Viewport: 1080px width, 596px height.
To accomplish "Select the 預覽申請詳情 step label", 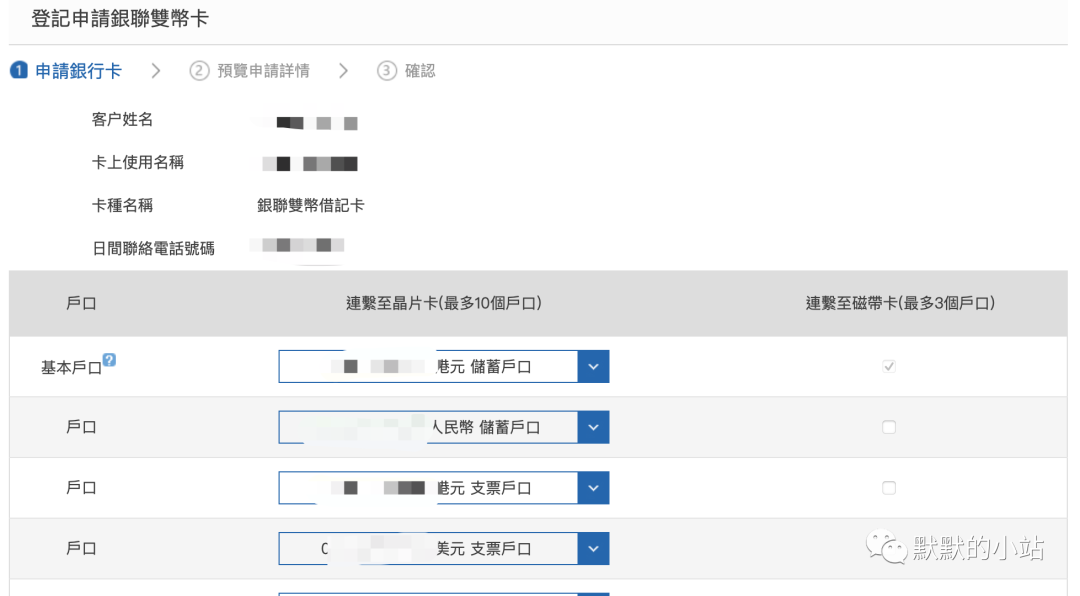I will click(x=263, y=71).
